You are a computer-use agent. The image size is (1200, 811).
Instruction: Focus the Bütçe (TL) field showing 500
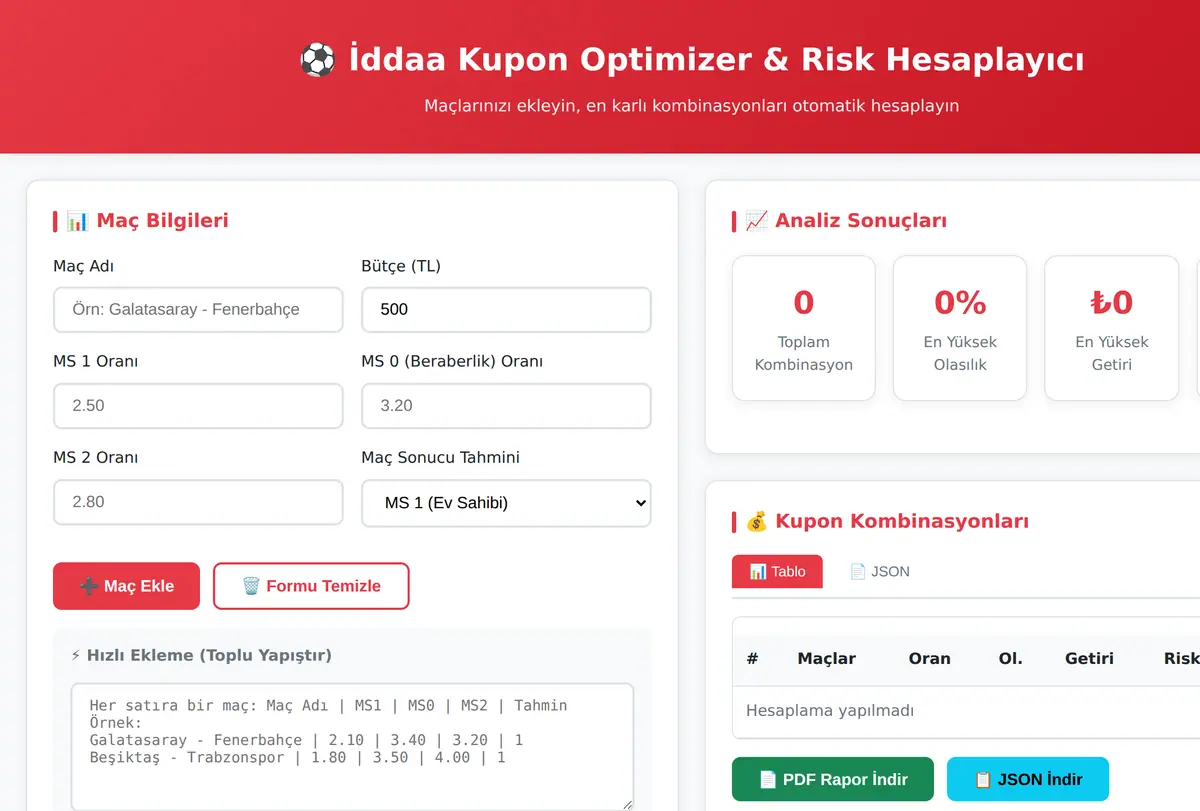coord(506,310)
